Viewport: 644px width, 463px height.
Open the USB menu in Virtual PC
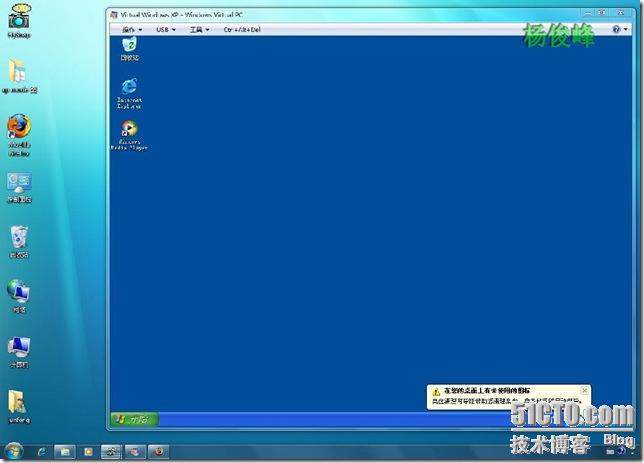coord(166,30)
